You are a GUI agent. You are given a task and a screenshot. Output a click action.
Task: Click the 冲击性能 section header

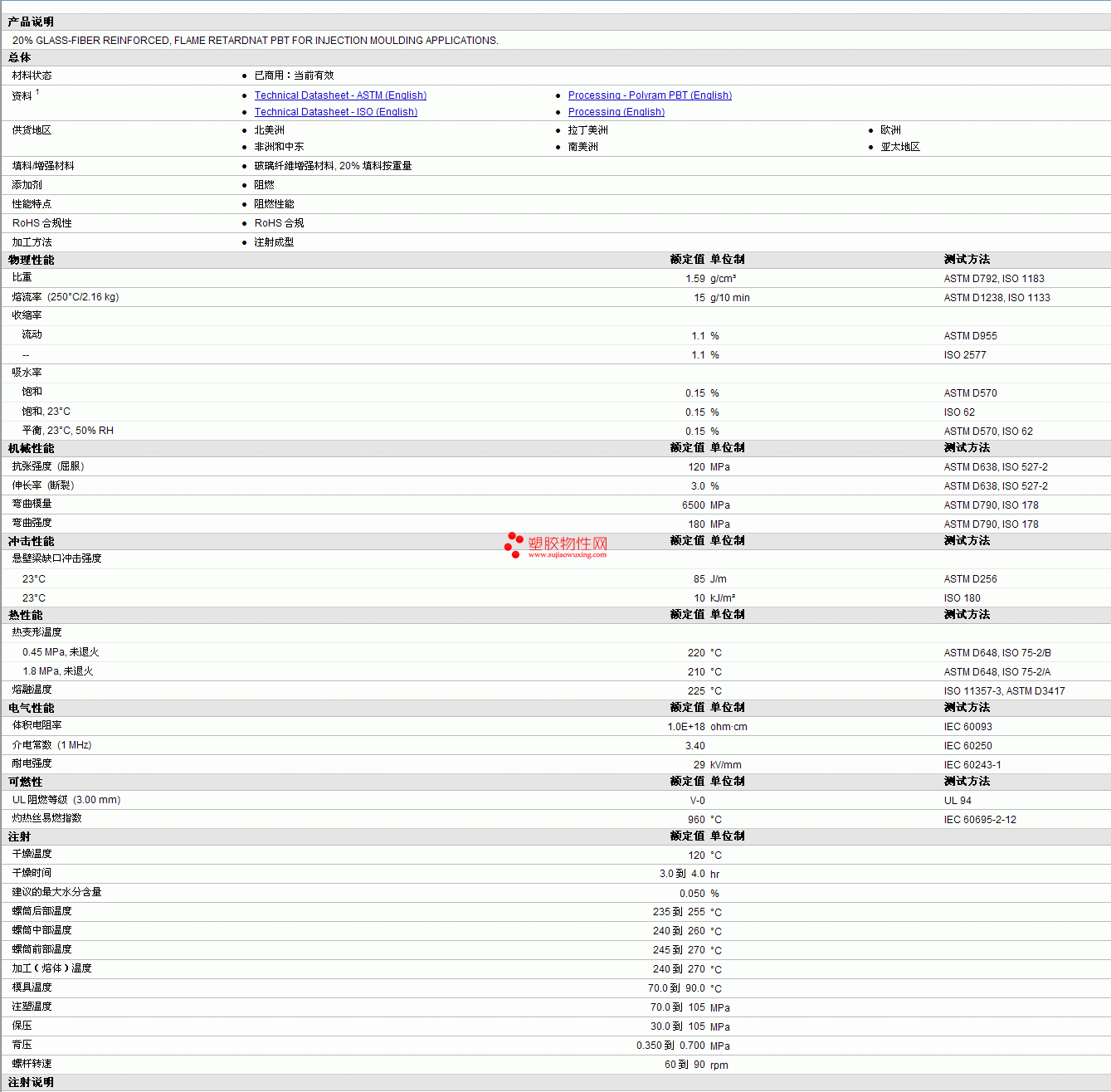[x=32, y=541]
